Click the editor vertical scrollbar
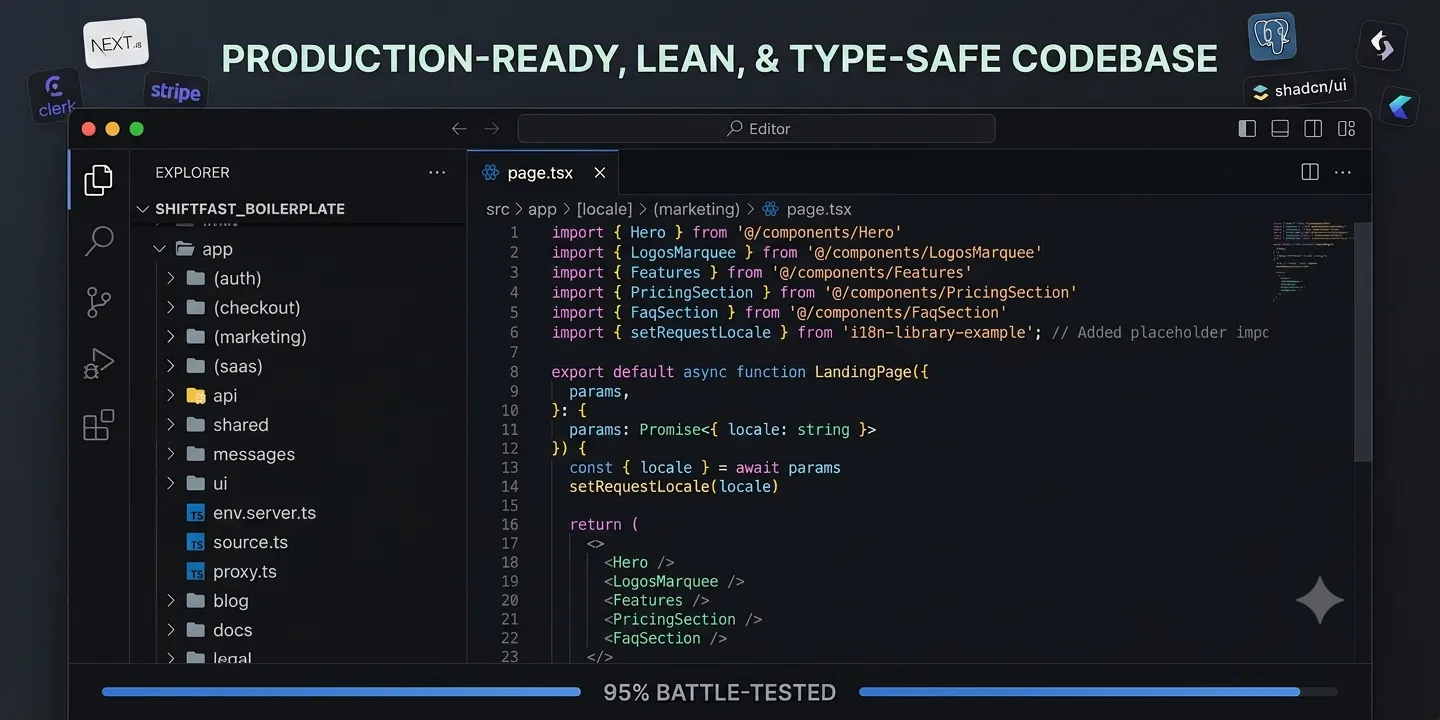The image size is (1440, 720). 1362,341
